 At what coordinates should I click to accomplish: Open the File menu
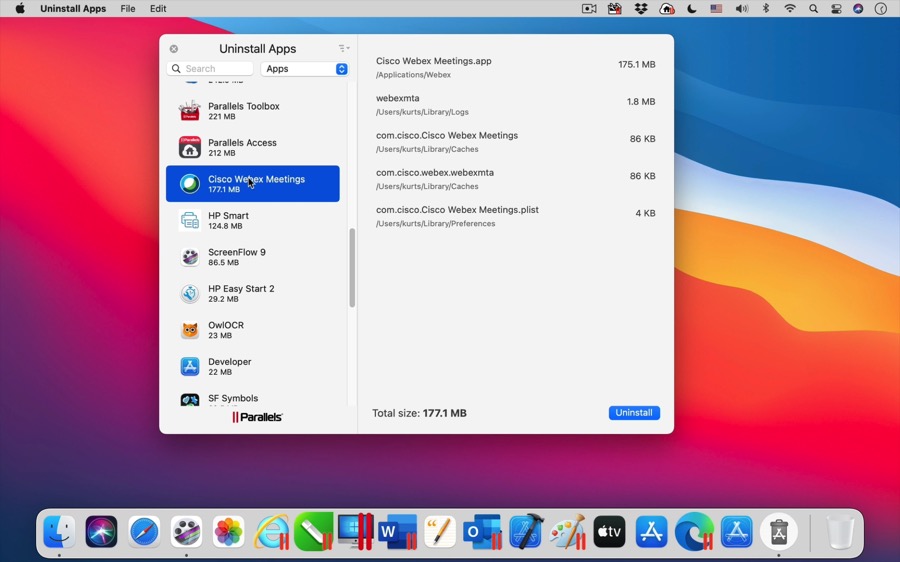[x=128, y=9]
